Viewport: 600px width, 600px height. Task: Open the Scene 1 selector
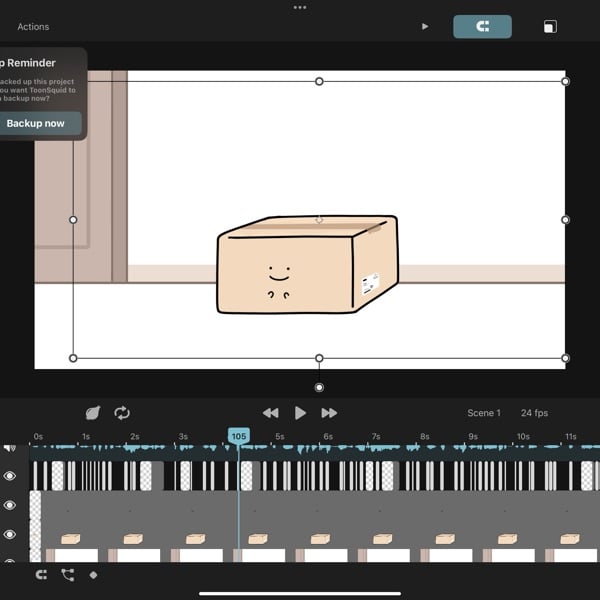point(484,413)
